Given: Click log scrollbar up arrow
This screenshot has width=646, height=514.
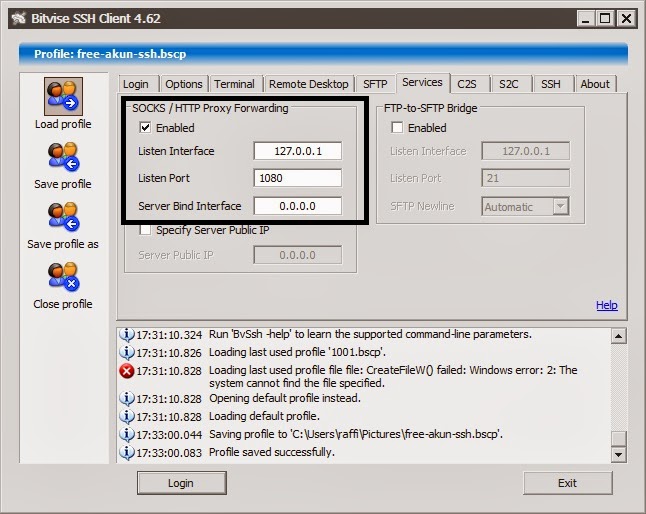Looking at the screenshot, I should pos(618,336).
